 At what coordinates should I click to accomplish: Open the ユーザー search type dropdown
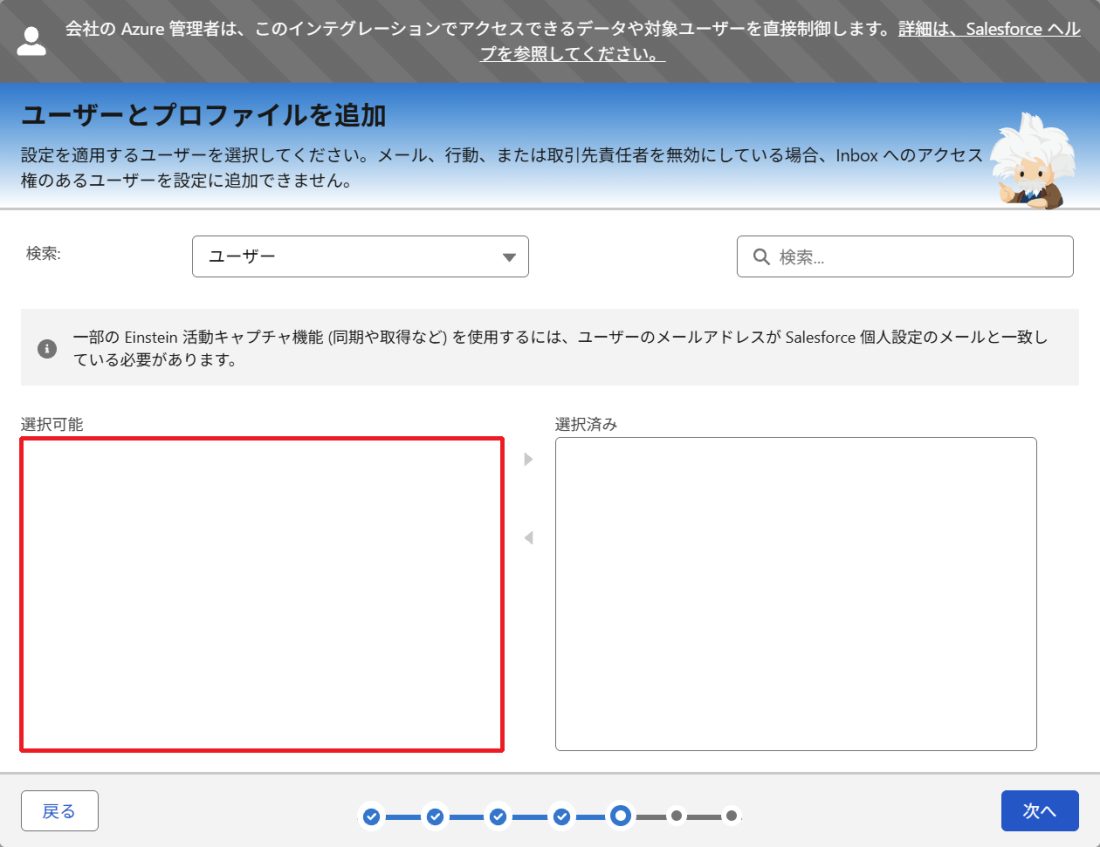[x=360, y=256]
